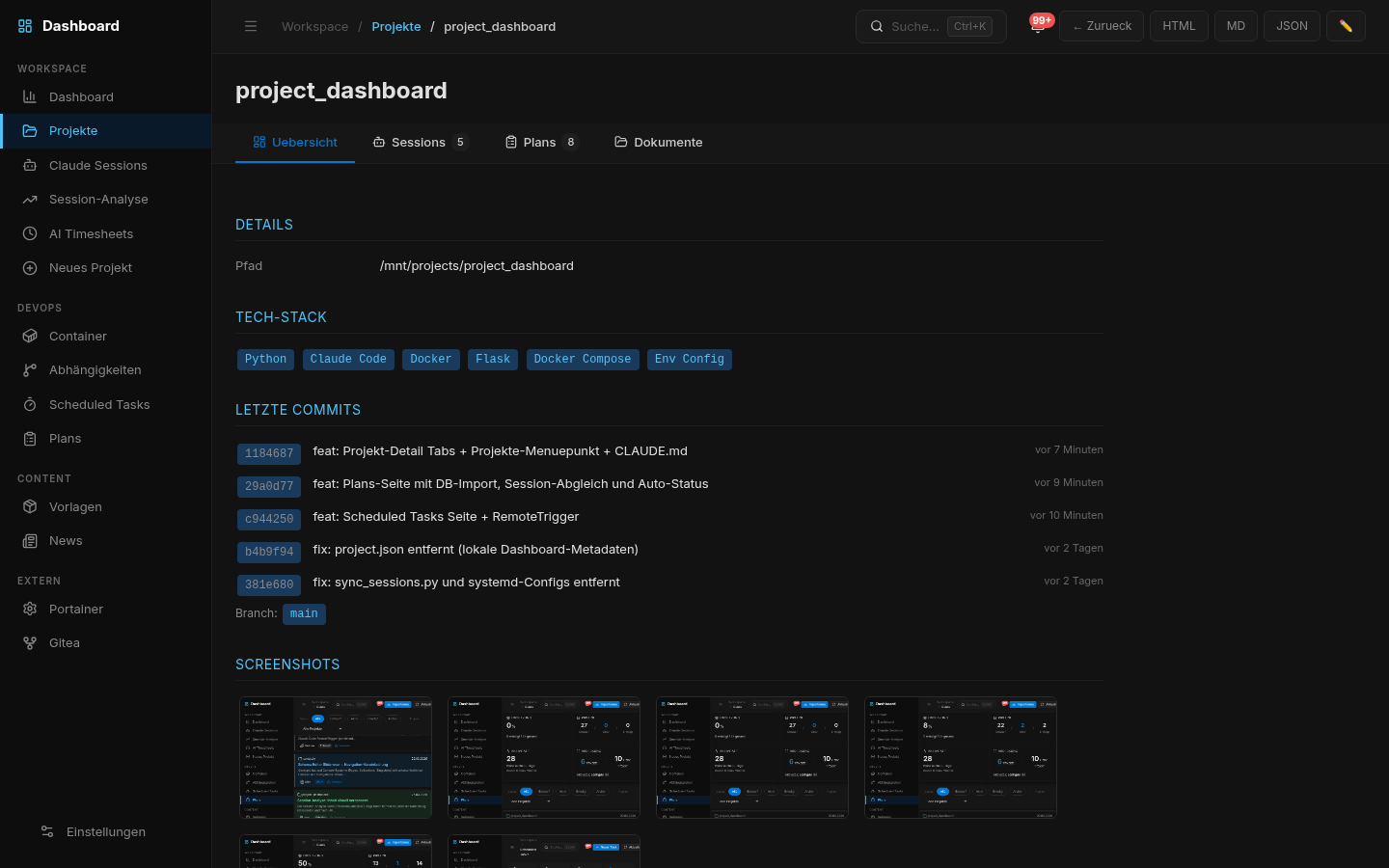Screen dimensions: 1389x868
Task: Open Gitea from the Extern section
Action: pyautogui.click(x=65, y=642)
